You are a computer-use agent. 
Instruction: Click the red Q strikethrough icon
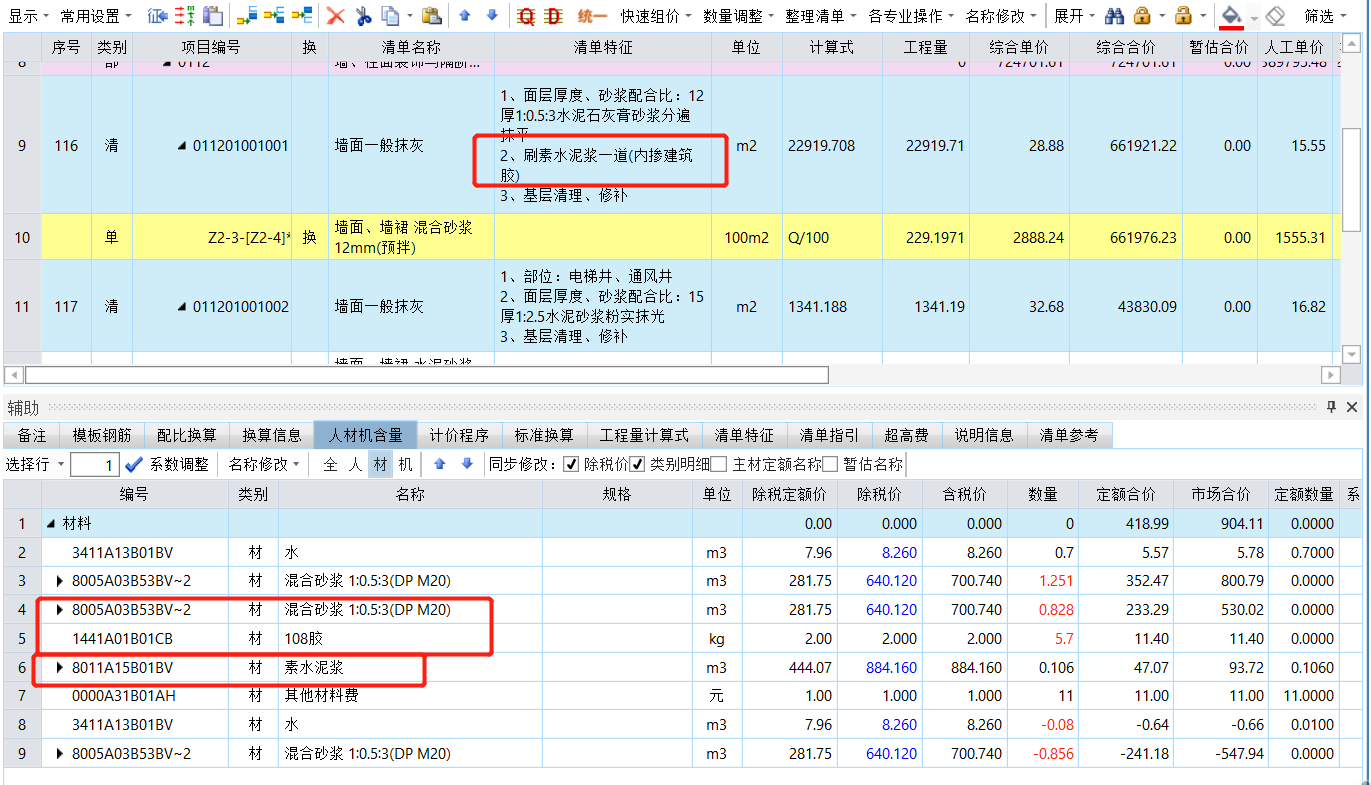tap(526, 15)
